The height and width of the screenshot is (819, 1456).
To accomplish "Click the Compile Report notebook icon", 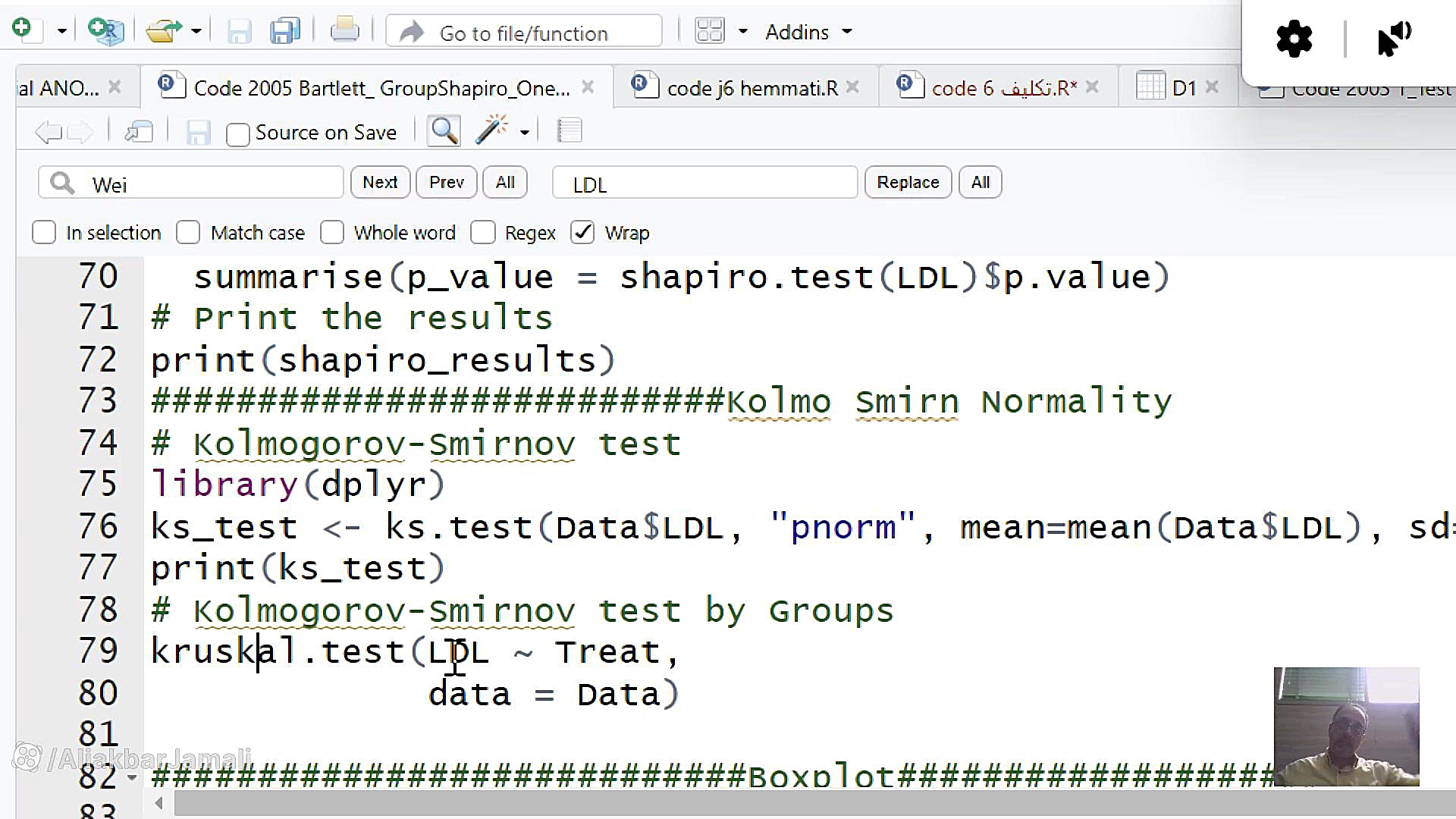I will tap(569, 131).
